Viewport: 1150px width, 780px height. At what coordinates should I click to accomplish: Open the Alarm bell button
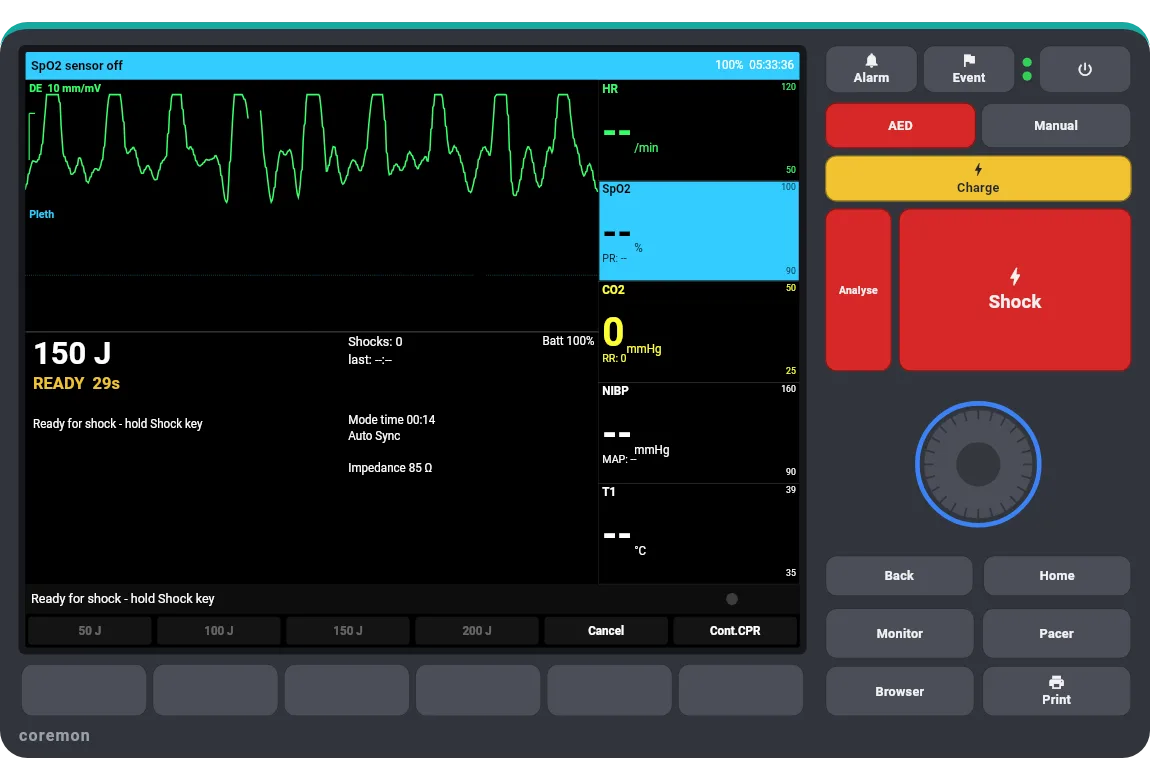(x=871, y=69)
